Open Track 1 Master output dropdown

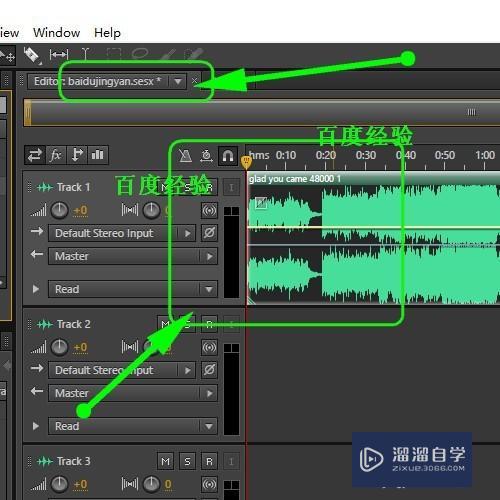133,256
